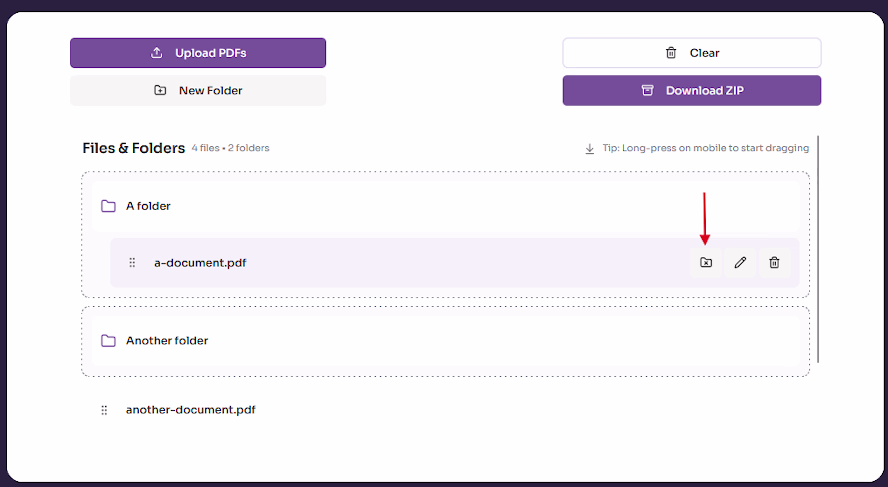Click drag handle of another-document.pdf
The image size is (888, 487).
(104, 410)
